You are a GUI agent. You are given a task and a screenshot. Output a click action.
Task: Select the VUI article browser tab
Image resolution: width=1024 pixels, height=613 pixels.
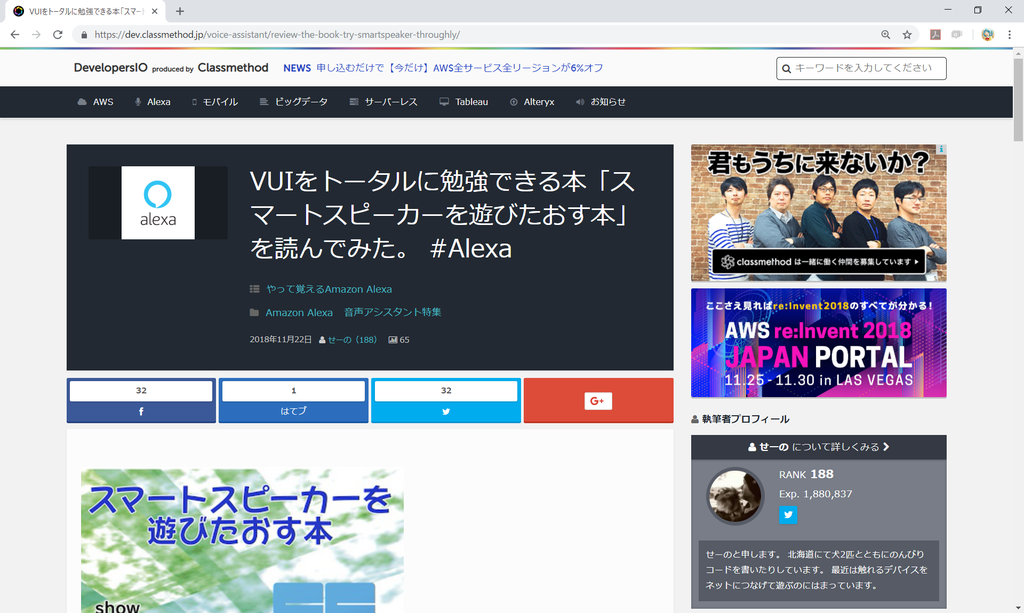[85, 11]
